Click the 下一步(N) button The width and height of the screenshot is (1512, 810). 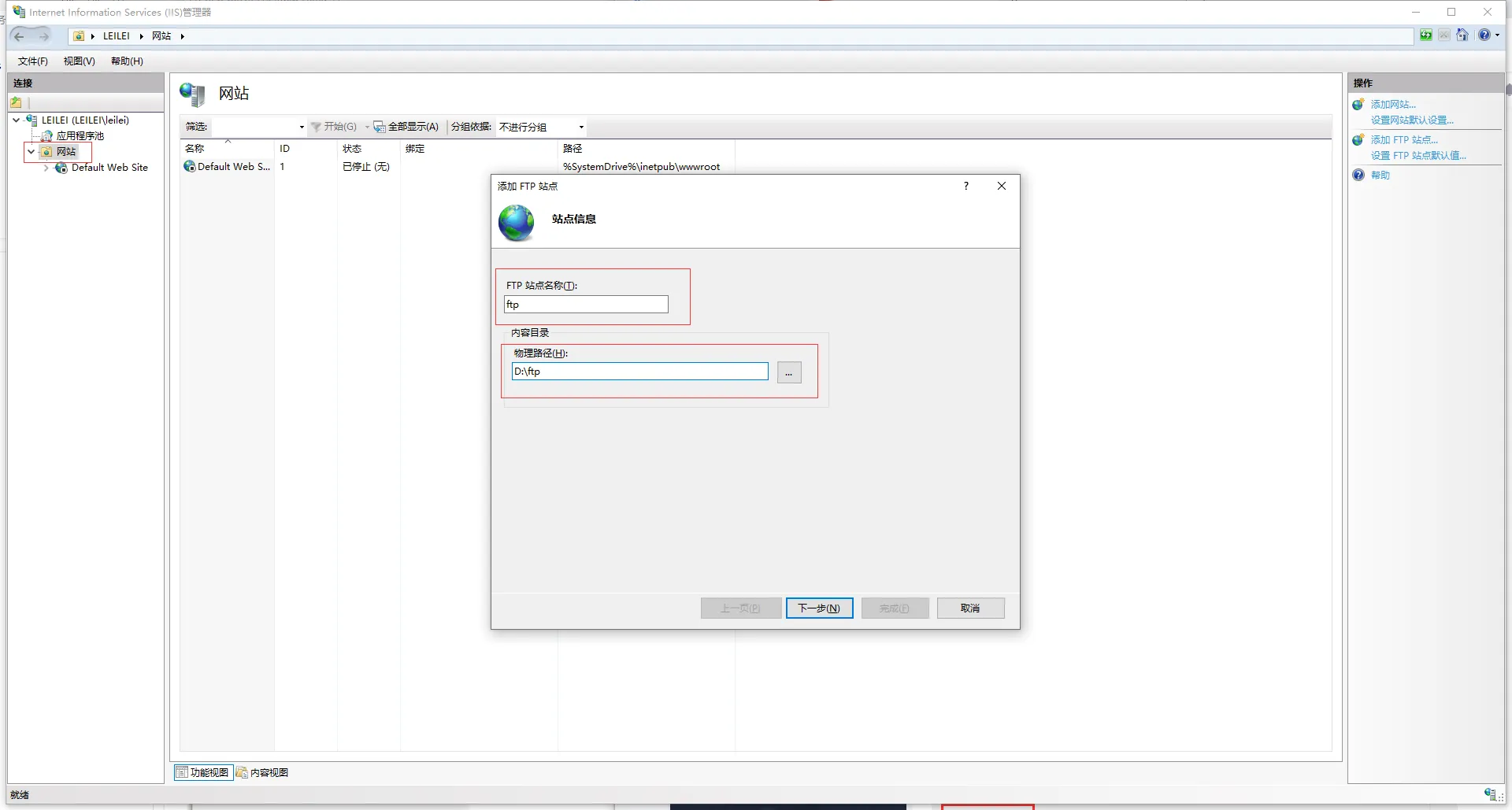coord(819,608)
